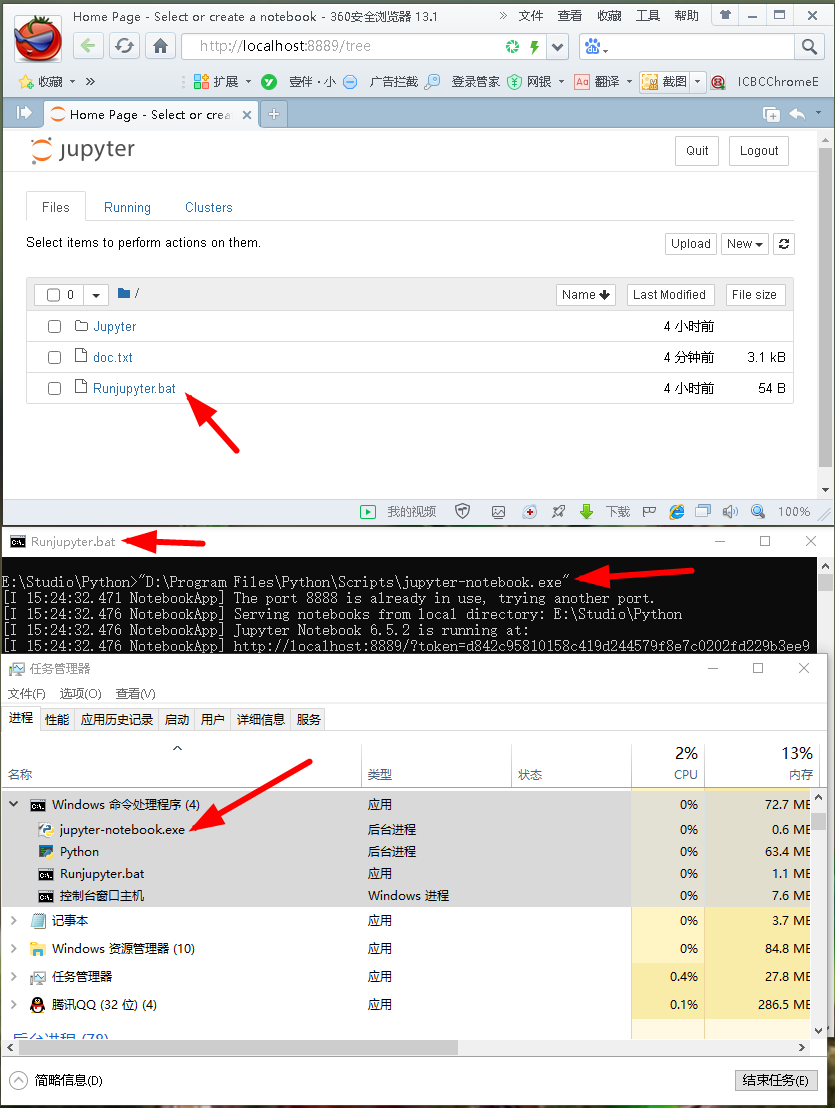The image size is (835, 1108).
Task: Expand the Windows 资源管理器 process group
Action: (13, 948)
